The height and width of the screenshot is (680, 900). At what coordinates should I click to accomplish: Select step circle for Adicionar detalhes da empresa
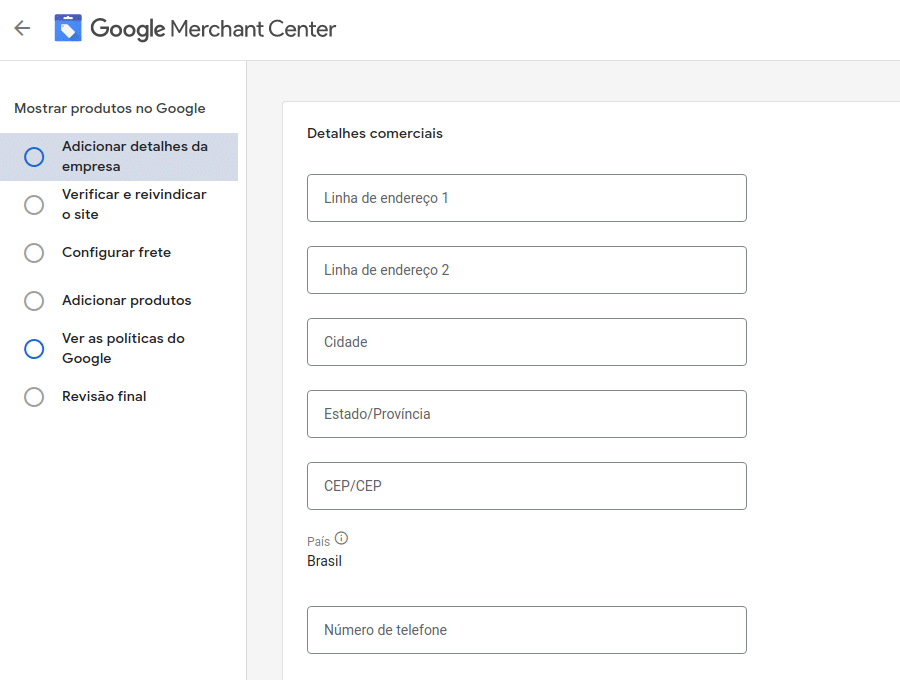click(34, 157)
